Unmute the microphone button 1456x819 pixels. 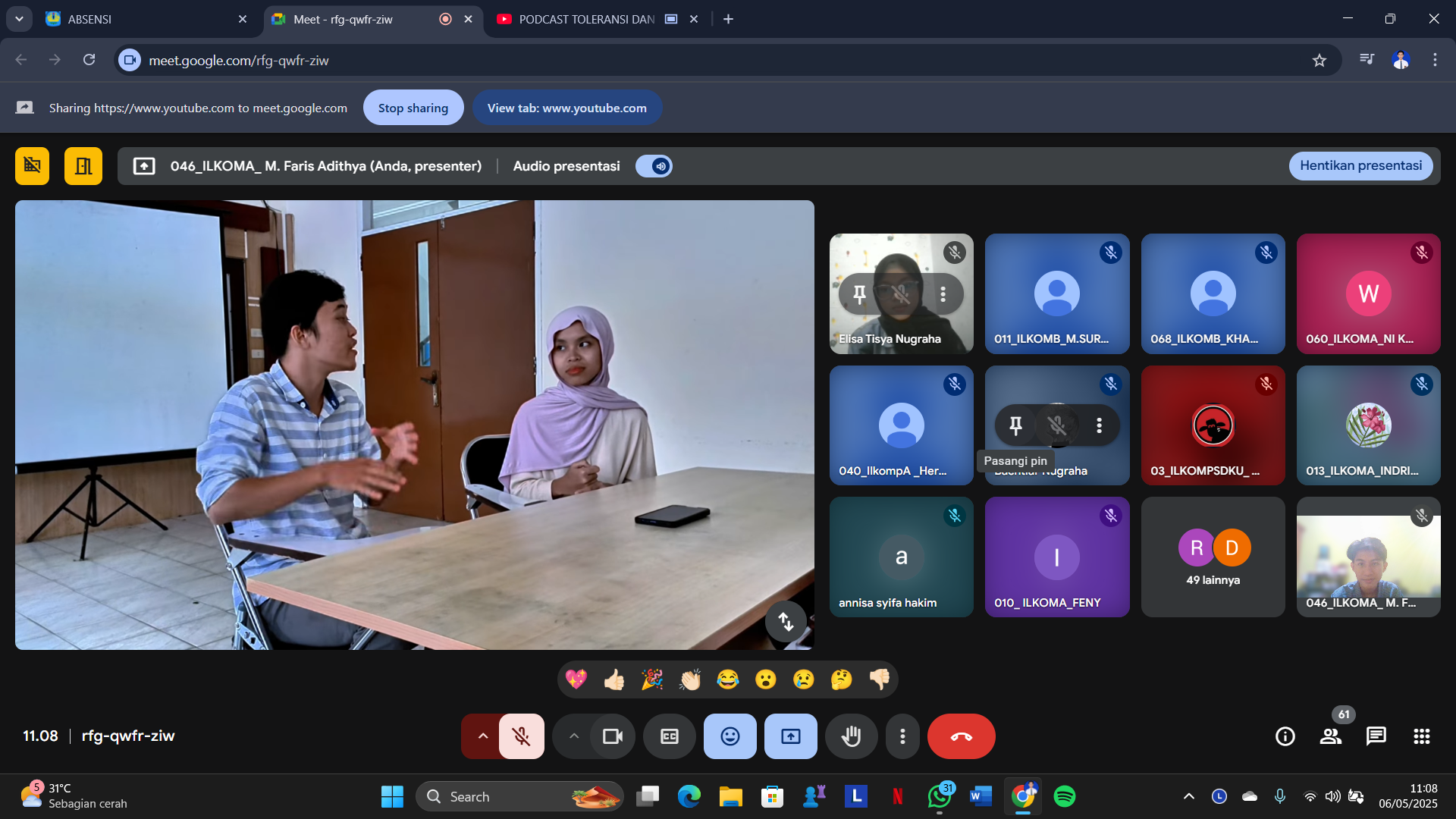coord(521,736)
